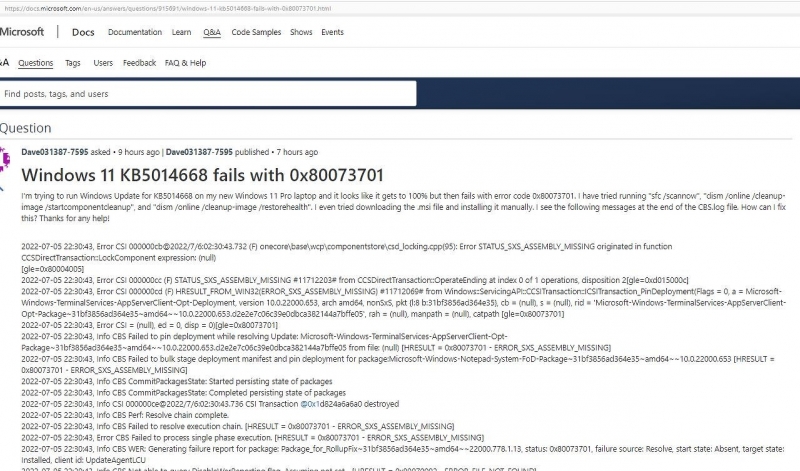Screen dimensions: 800x471
Task: Select the Q&A navigation item
Action: point(212,32)
